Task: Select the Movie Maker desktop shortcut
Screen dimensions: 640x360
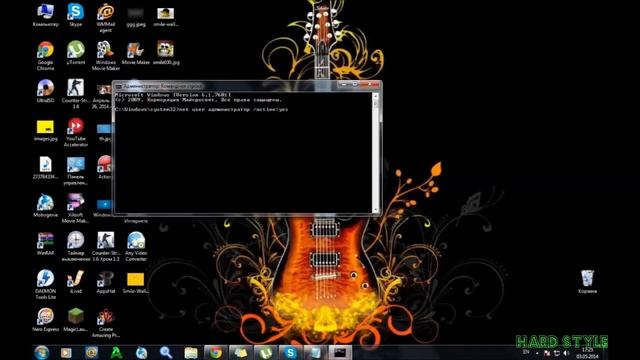Action: (136, 53)
